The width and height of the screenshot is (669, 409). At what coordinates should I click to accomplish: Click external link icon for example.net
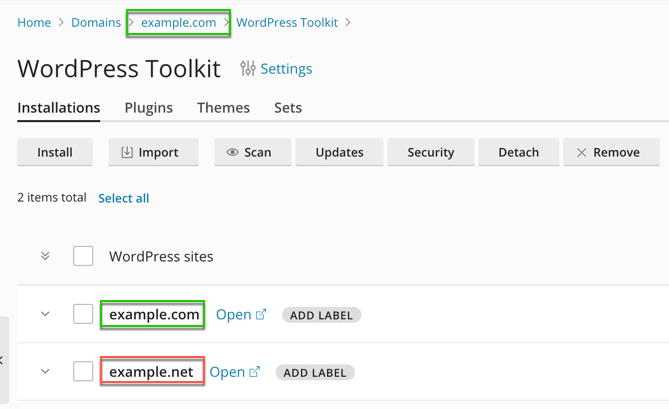[254, 371]
